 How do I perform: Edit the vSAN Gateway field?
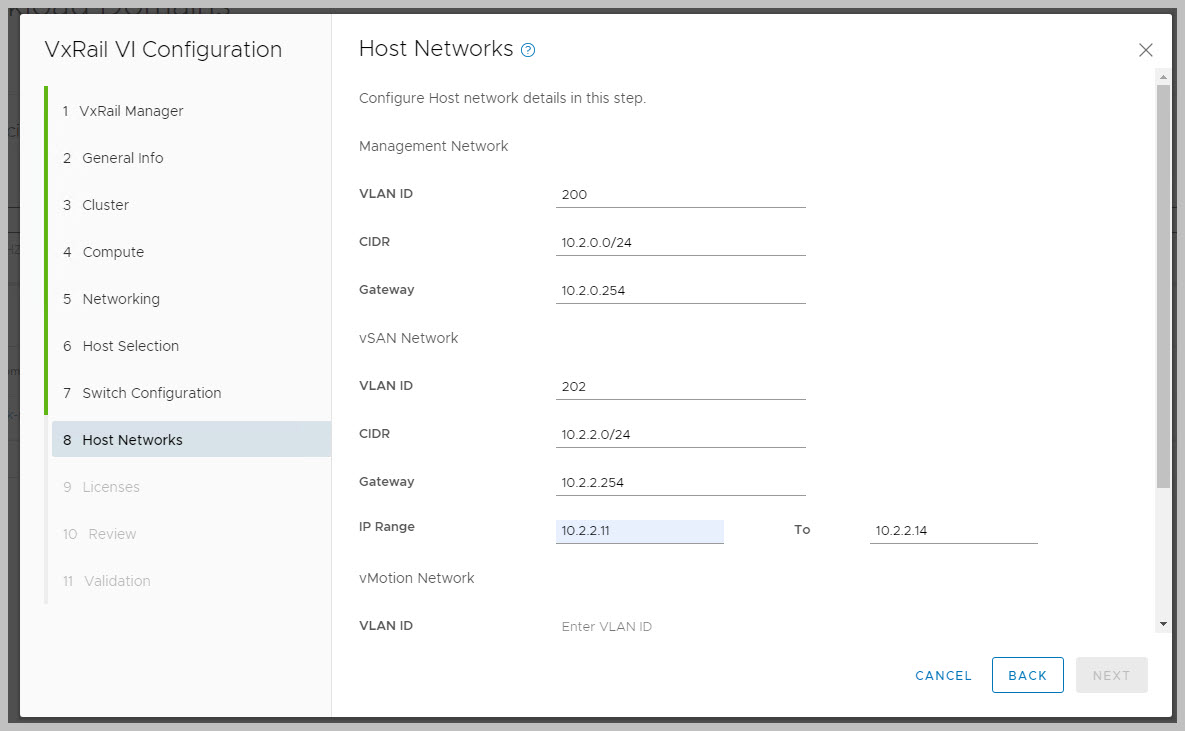[x=680, y=483]
